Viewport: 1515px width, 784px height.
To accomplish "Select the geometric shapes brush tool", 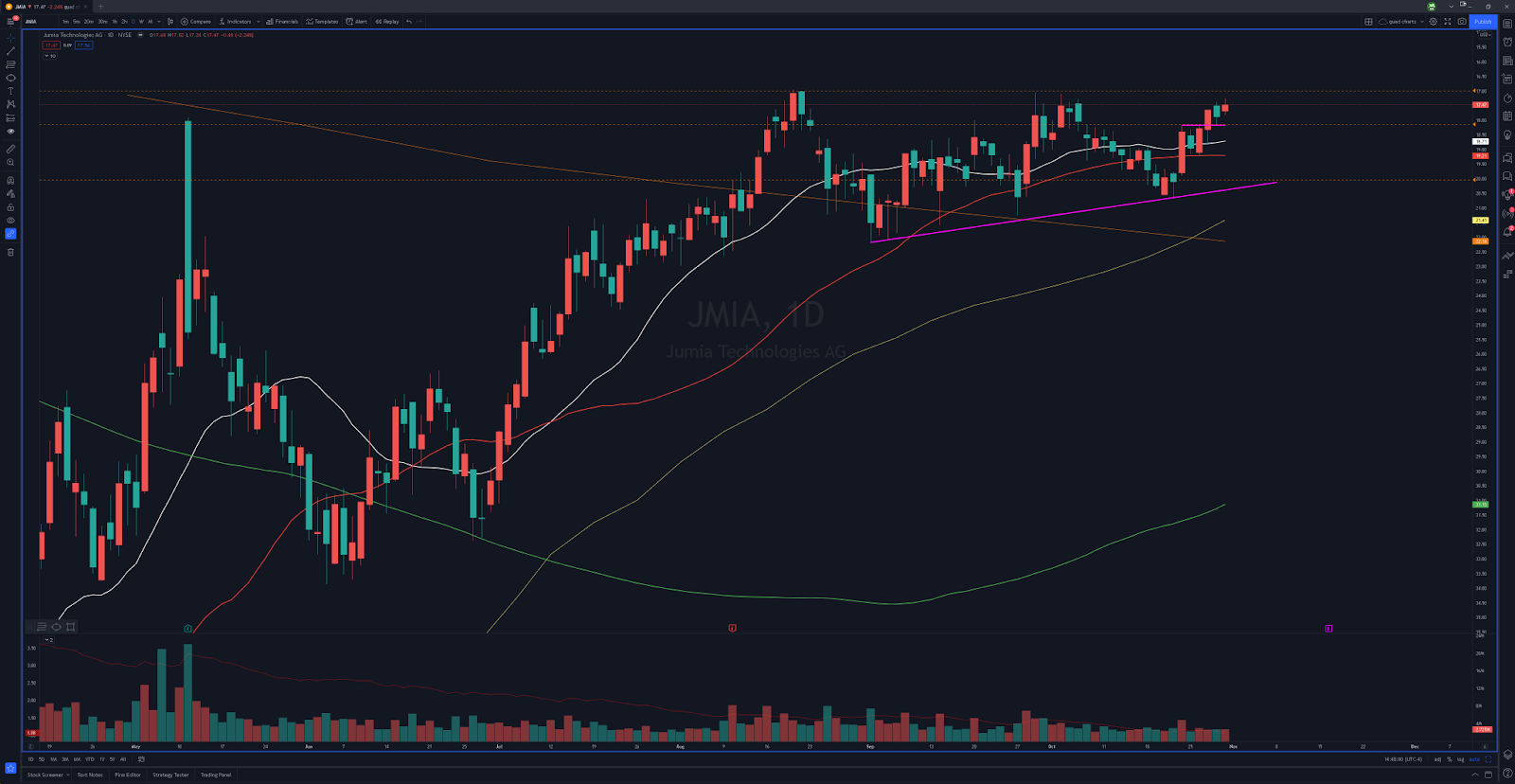I will tap(10, 78).
